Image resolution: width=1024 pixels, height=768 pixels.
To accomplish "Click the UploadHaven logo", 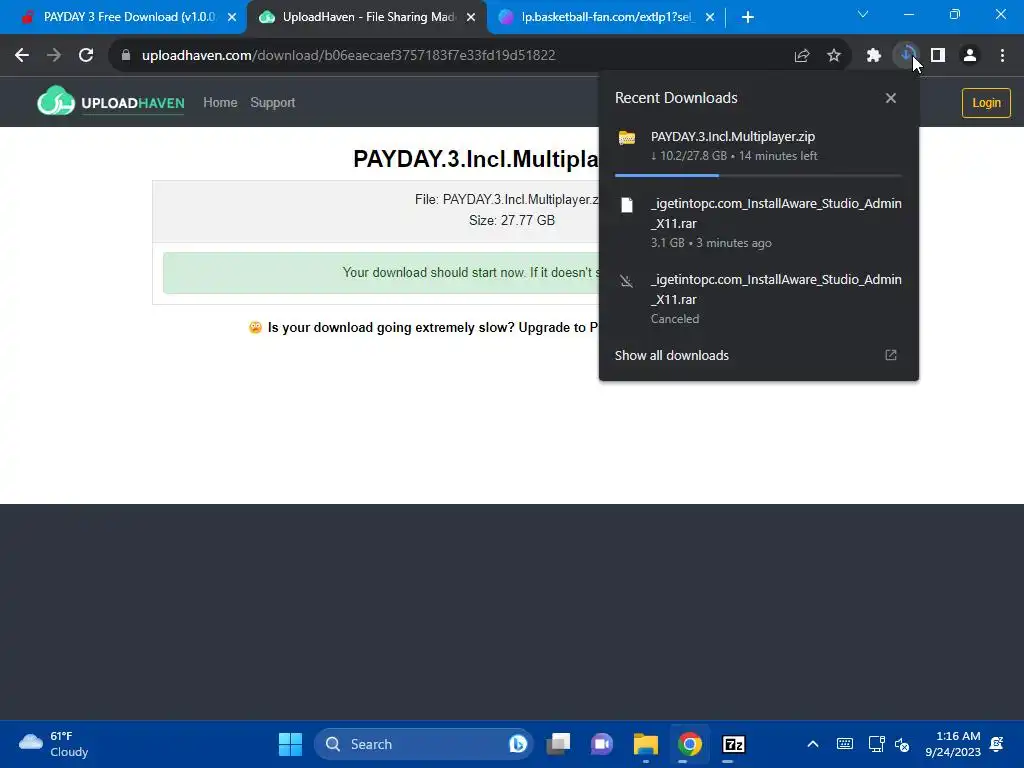I will pos(111,102).
